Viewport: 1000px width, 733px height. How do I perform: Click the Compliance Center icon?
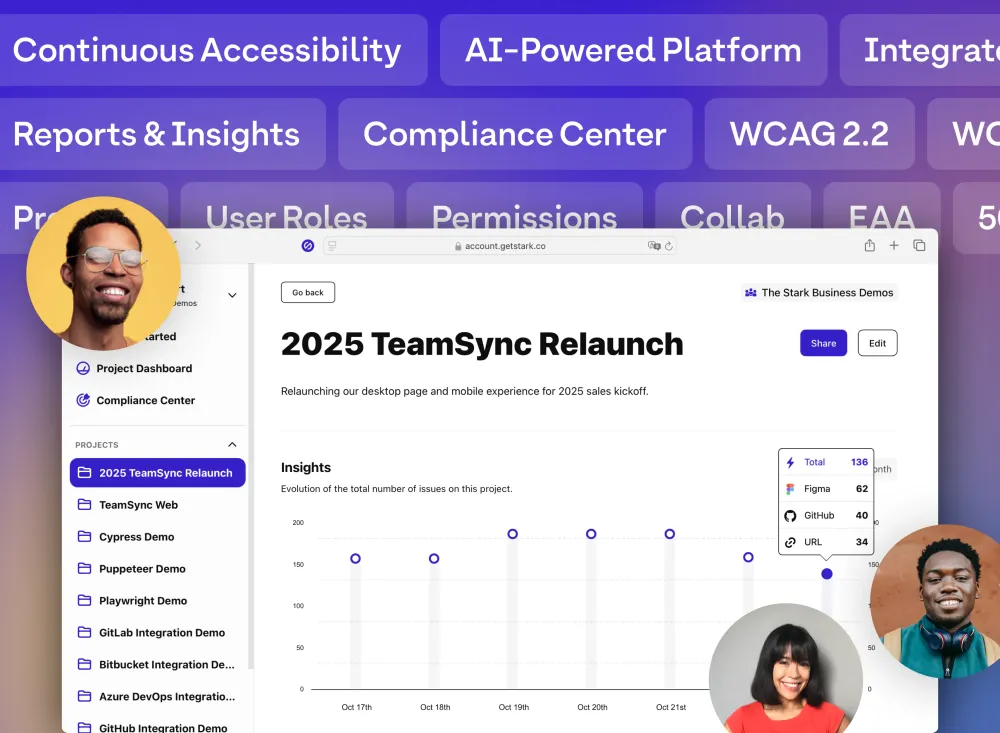pyautogui.click(x=83, y=400)
